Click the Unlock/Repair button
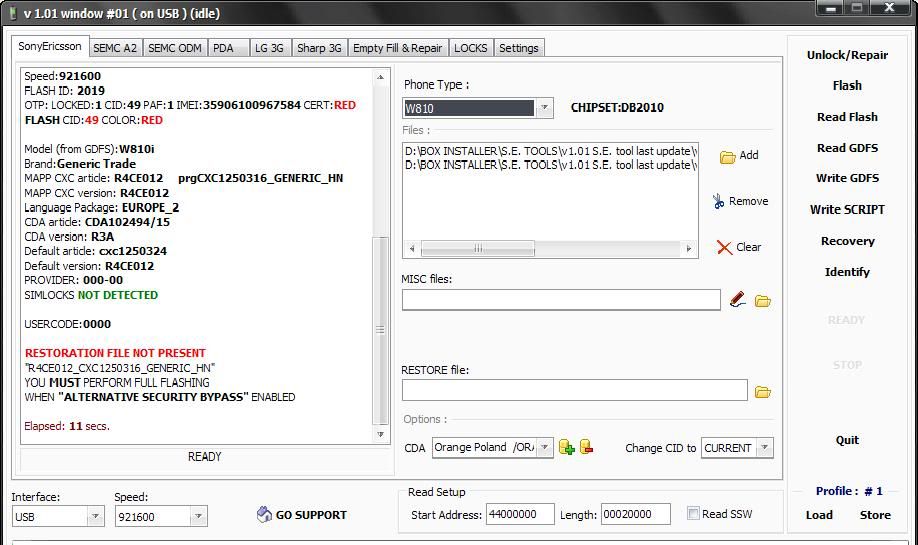This screenshot has width=918, height=545. 847,55
